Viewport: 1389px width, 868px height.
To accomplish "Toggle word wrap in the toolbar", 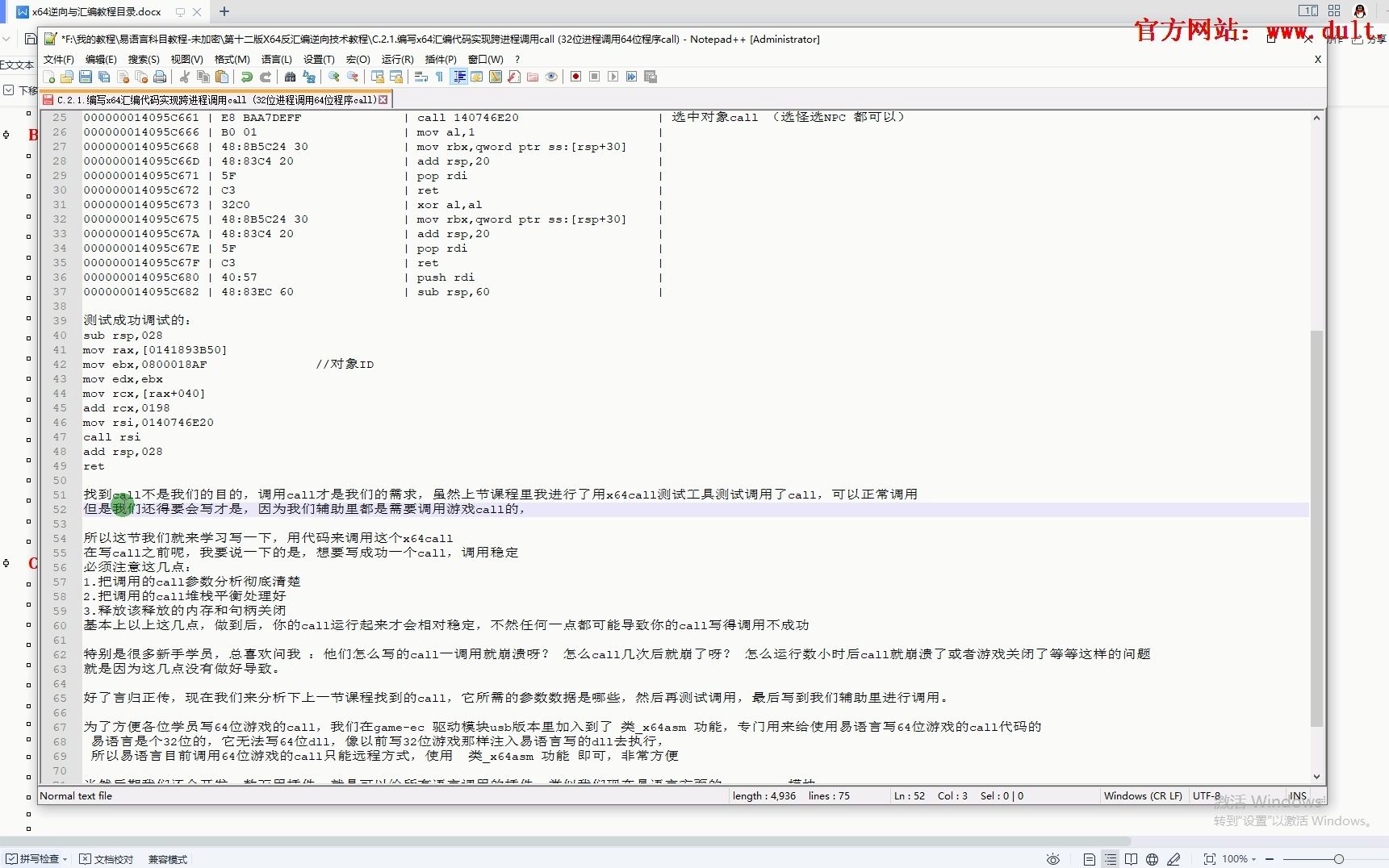I will 420,77.
